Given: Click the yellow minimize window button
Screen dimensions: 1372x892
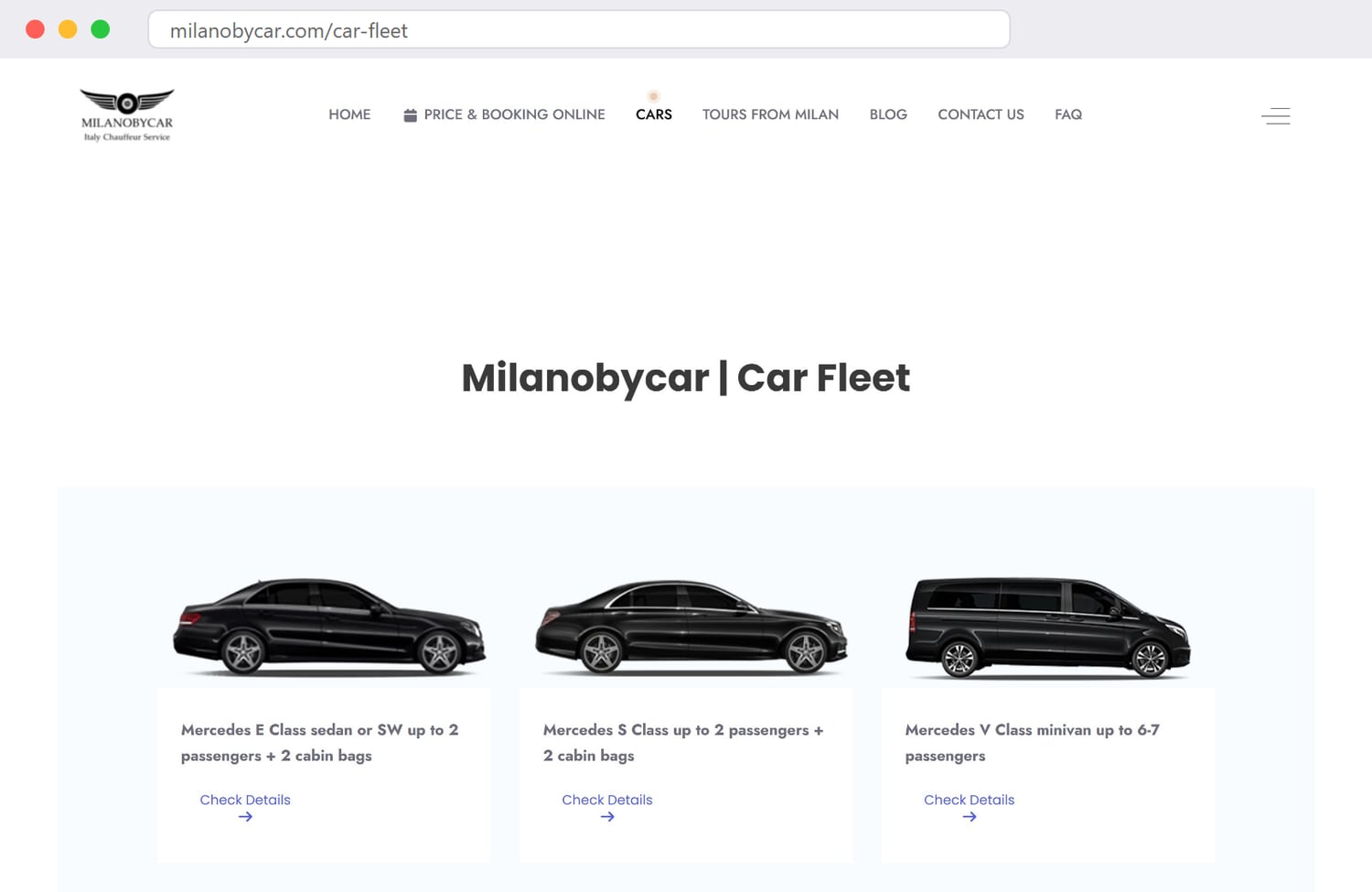Looking at the screenshot, I should (68, 29).
